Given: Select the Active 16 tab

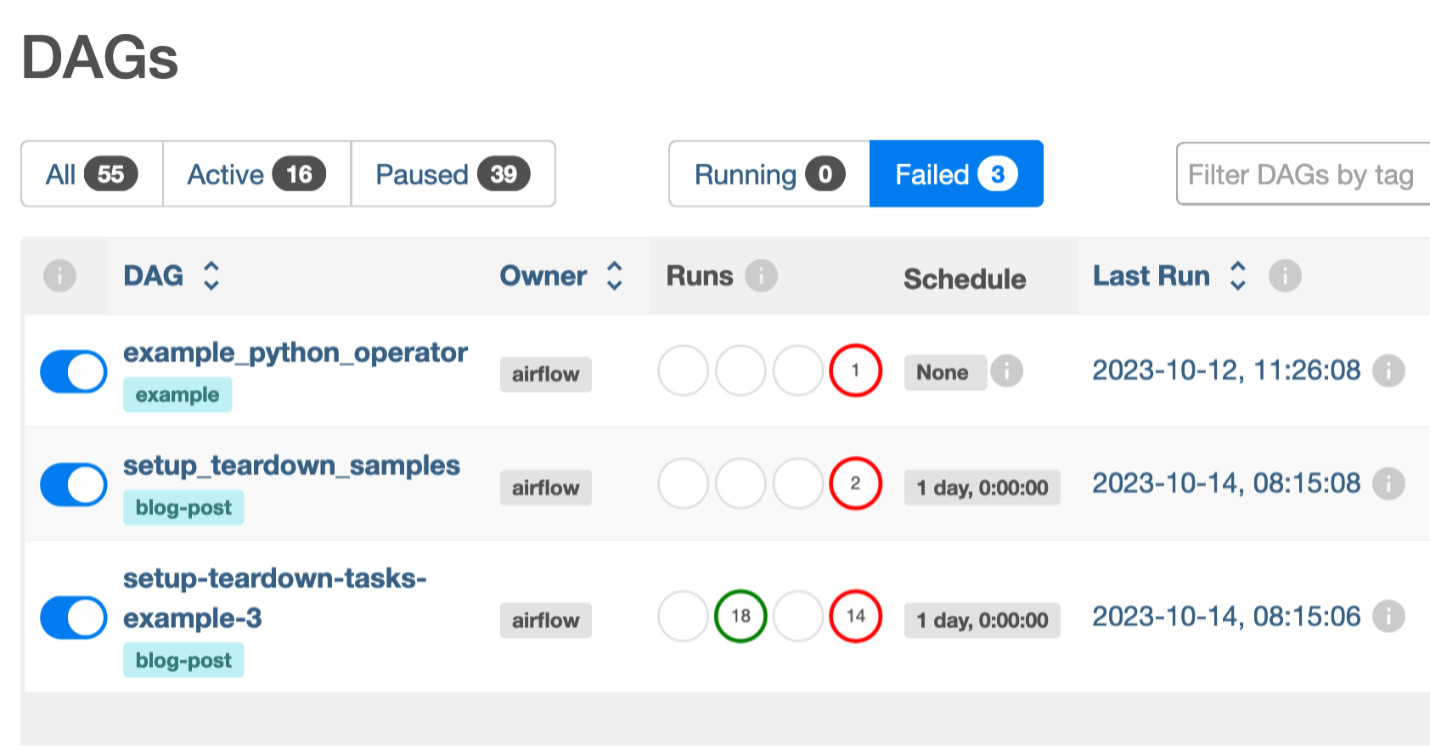Looking at the screenshot, I should pyautogui.click(x=257, y=174).
